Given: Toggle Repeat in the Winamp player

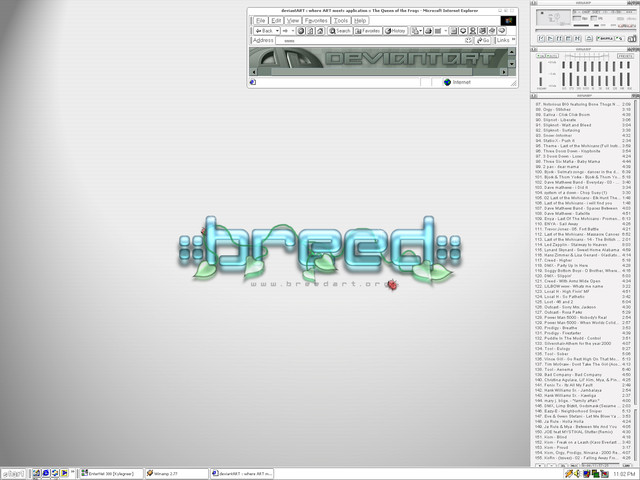Looking at the screenshot, I should click(x=621, y=38).
